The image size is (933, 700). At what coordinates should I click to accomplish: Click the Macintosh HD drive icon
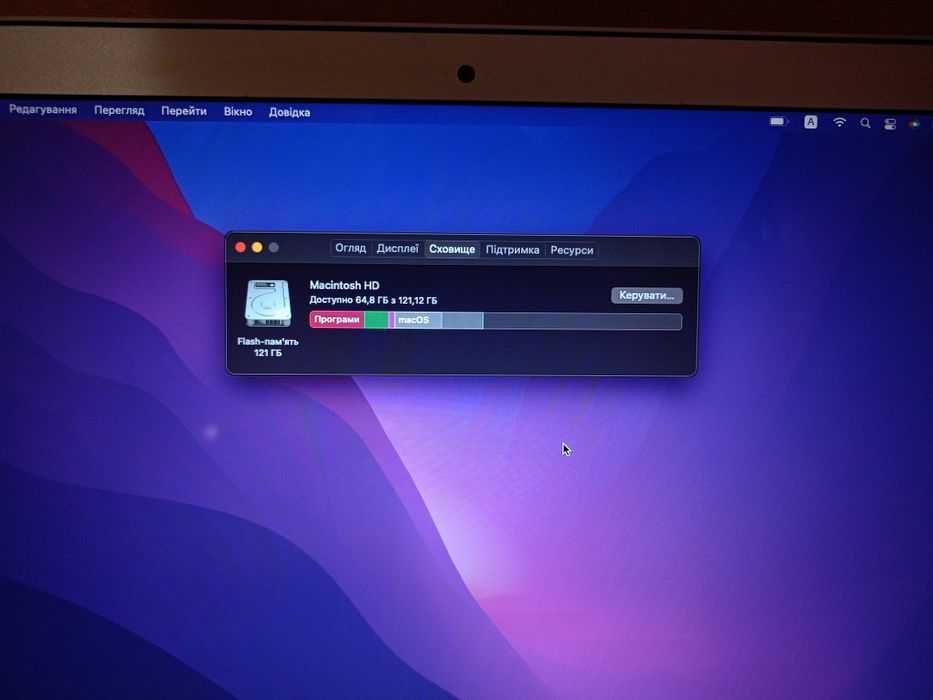click(268, 304)
